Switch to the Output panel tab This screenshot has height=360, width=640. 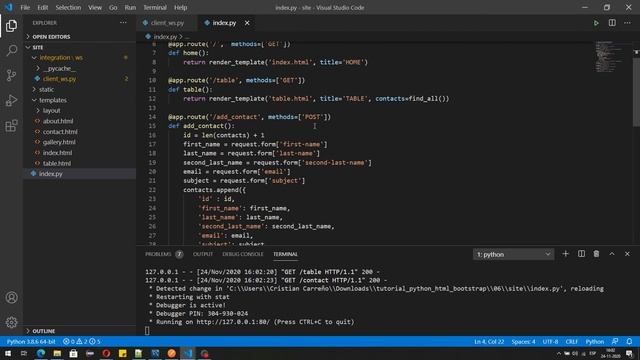coord(203,254)
